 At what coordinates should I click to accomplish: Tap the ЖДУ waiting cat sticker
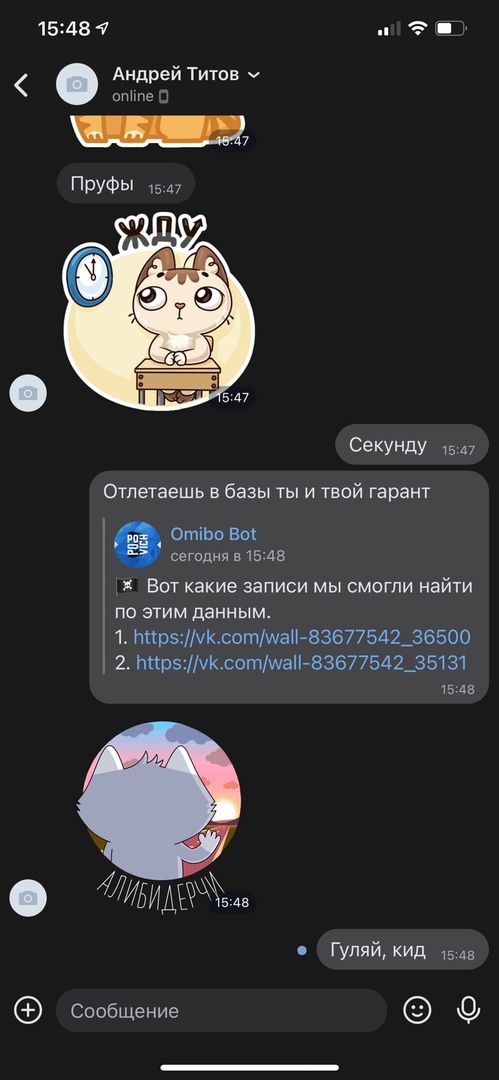pyautogui.click(x=159, y=311)
